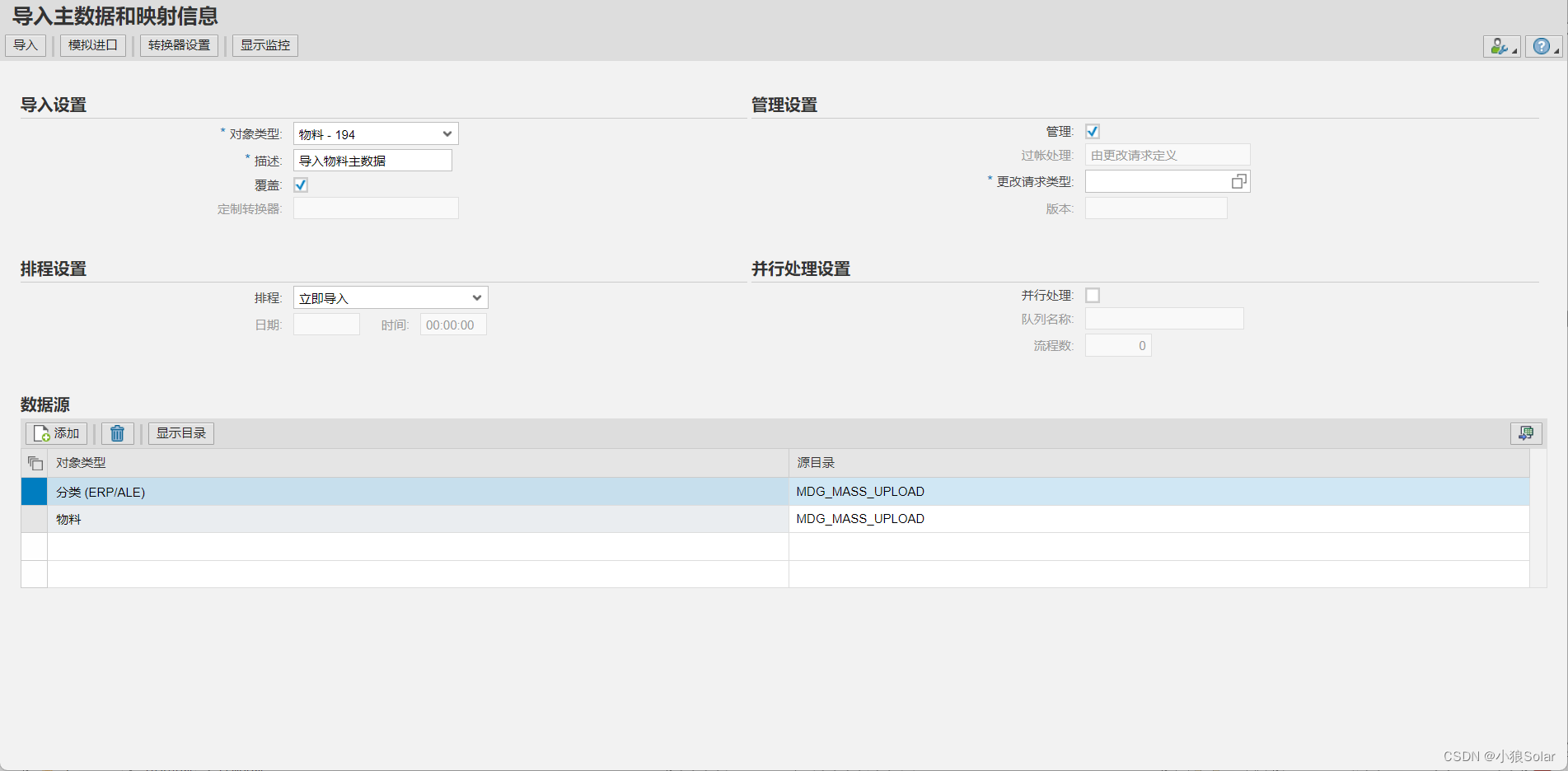1568x771 pixels.
Task: Click the table export icon at right of 数据源 toolbar
Action: (x=1526, y=433)
